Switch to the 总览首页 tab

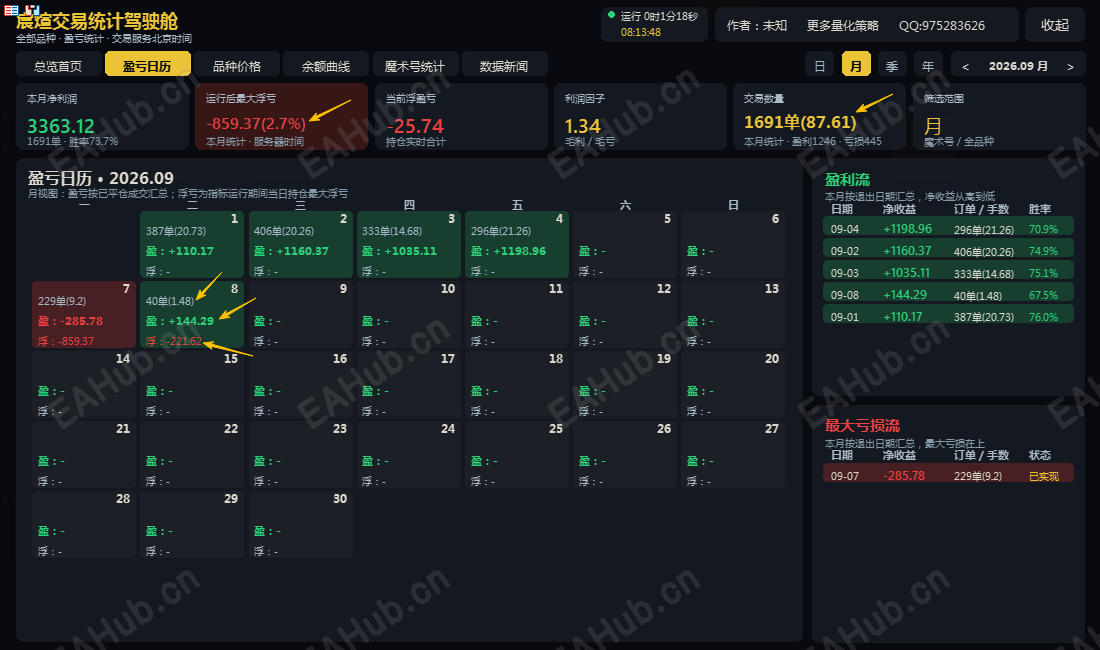[x=58, y=66]
